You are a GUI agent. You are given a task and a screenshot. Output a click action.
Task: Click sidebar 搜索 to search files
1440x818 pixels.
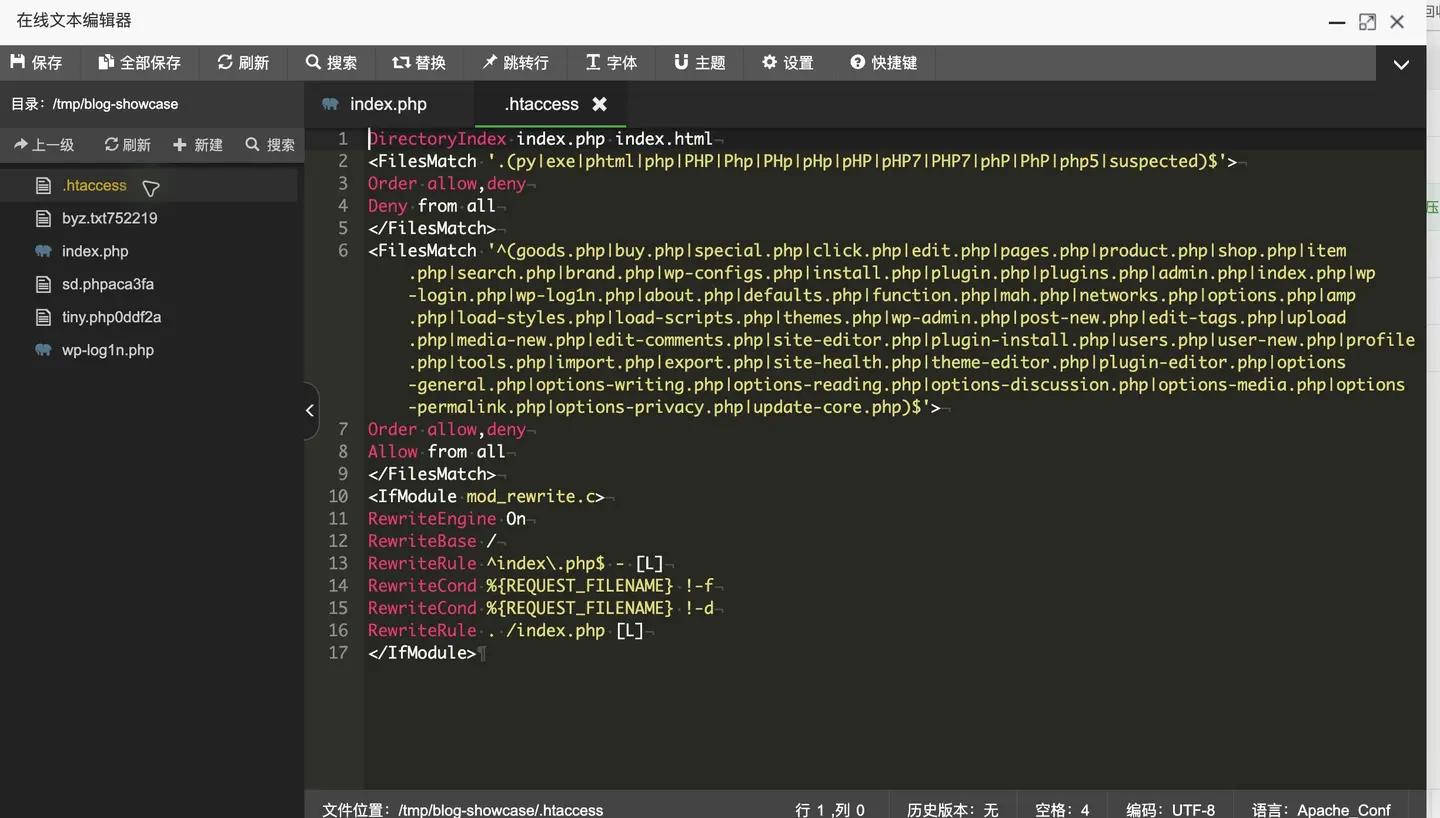click(x=270, y=145)
